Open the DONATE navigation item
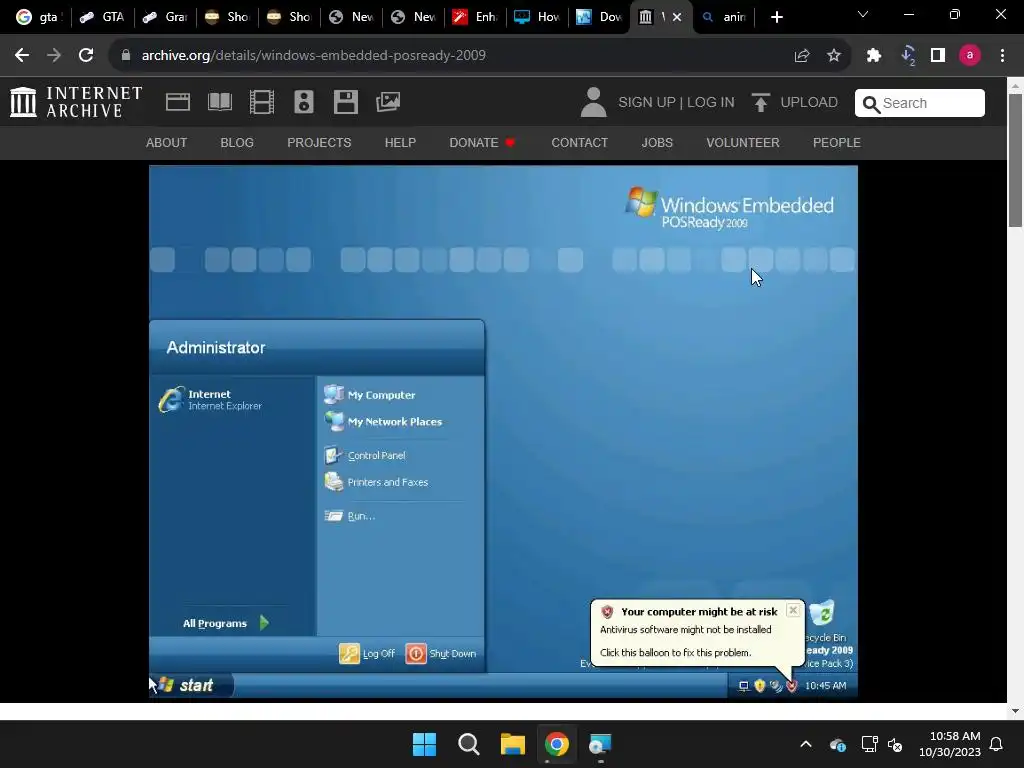Screen dimensions: 1024x768 (x=482, y=142)
